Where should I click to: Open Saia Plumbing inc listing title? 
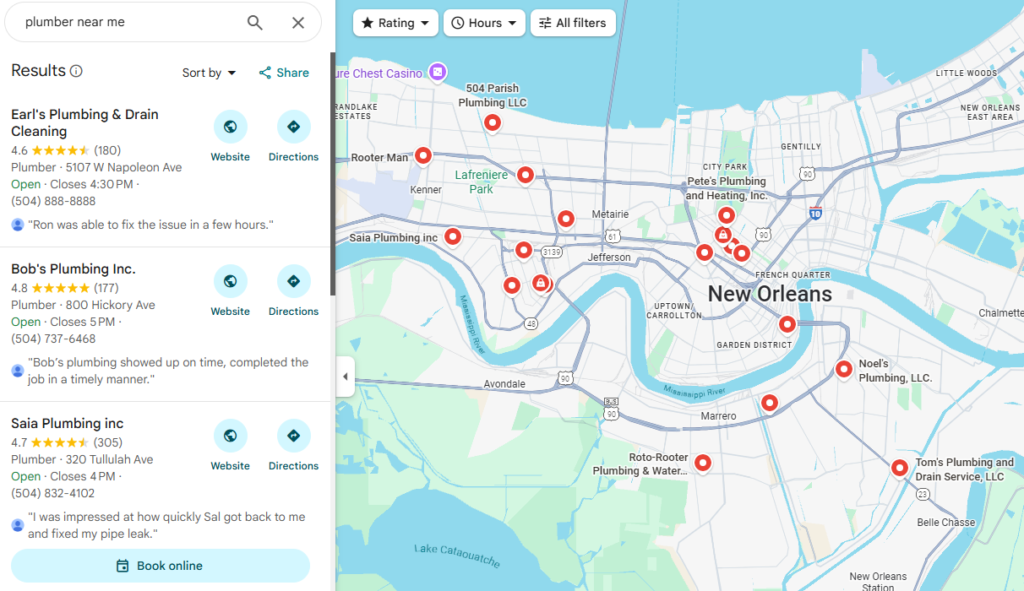[x=67, y=424]
